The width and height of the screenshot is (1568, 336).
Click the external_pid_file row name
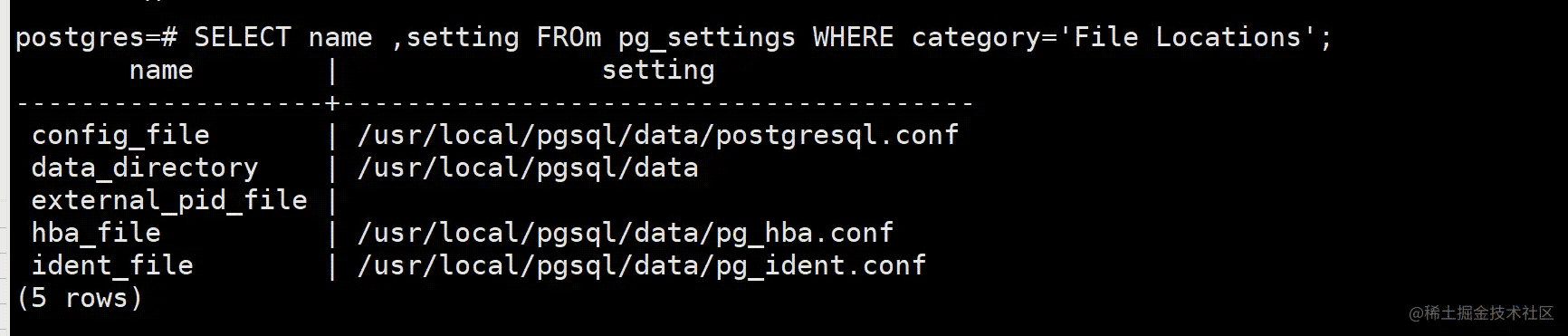pos(169,201)
